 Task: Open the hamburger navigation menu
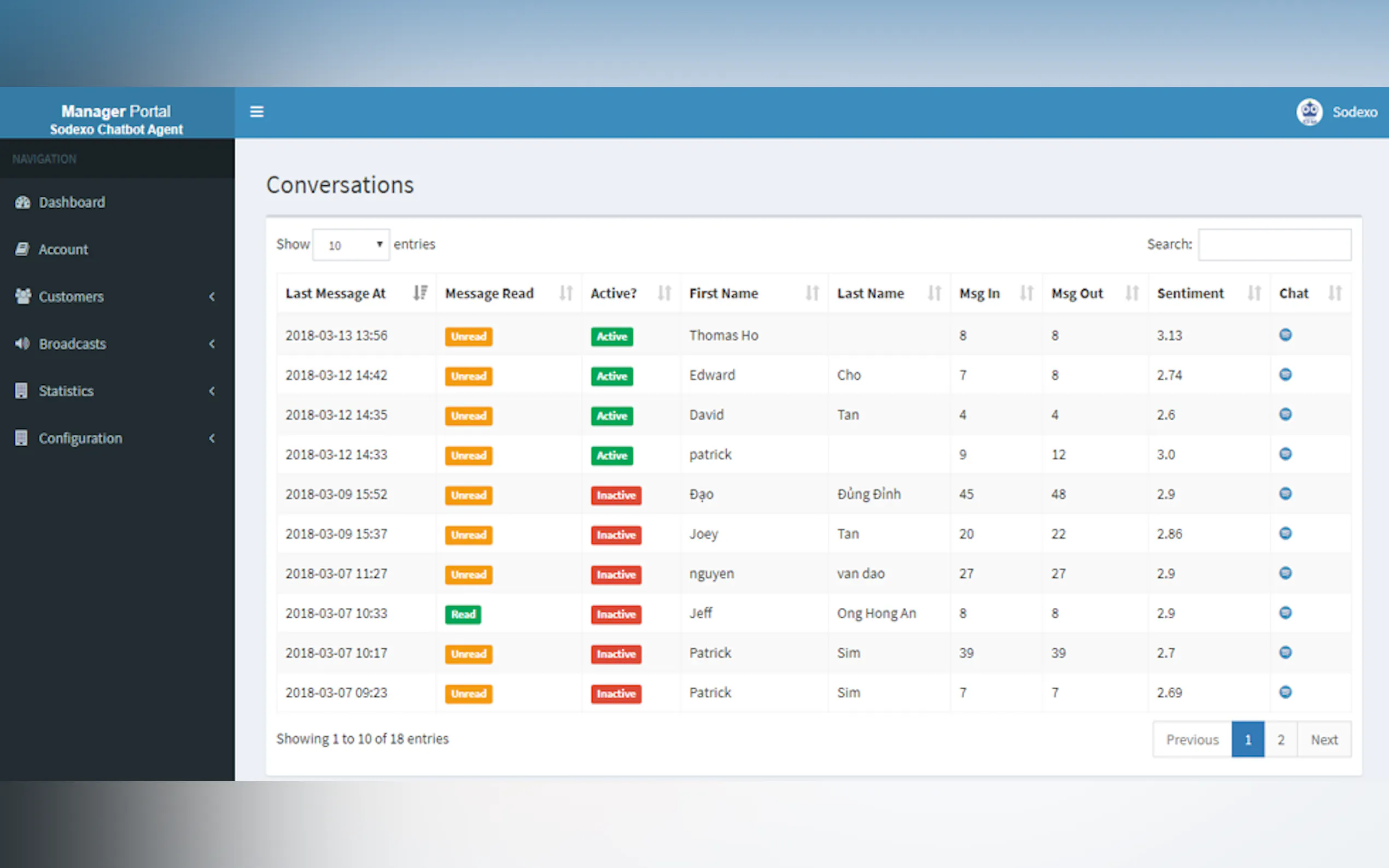[256, 112]
